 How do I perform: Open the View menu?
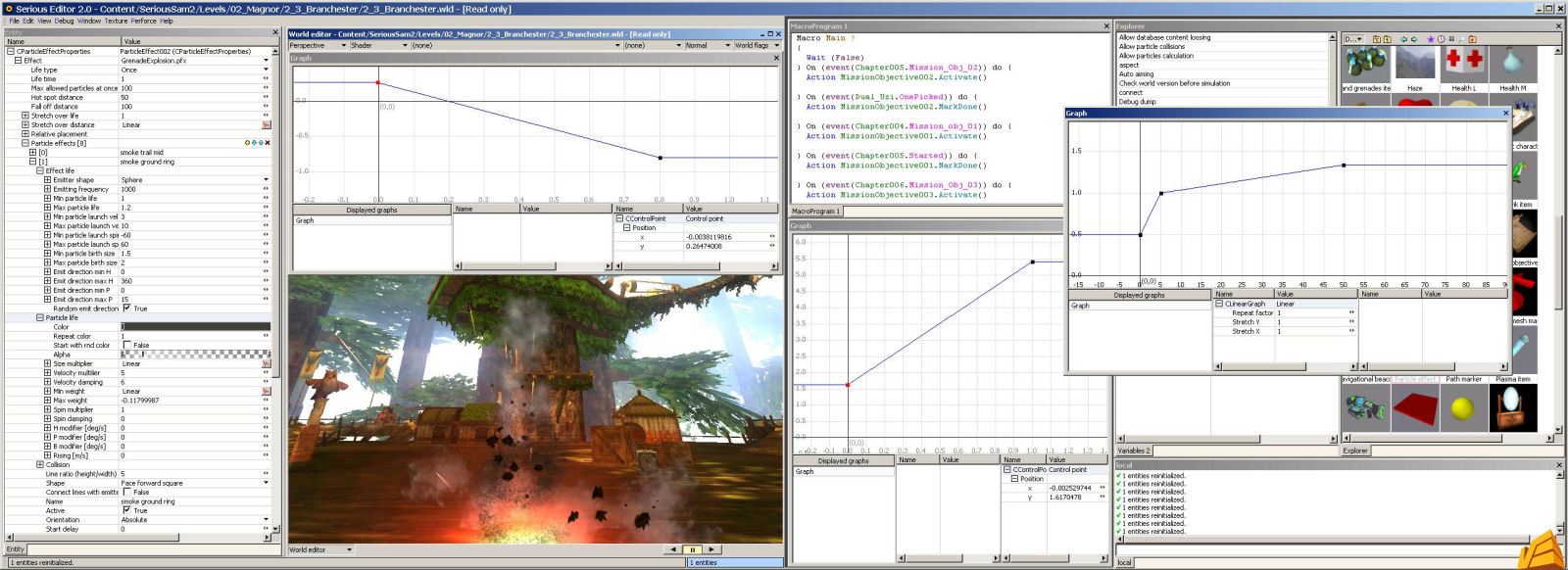point(44,21)
